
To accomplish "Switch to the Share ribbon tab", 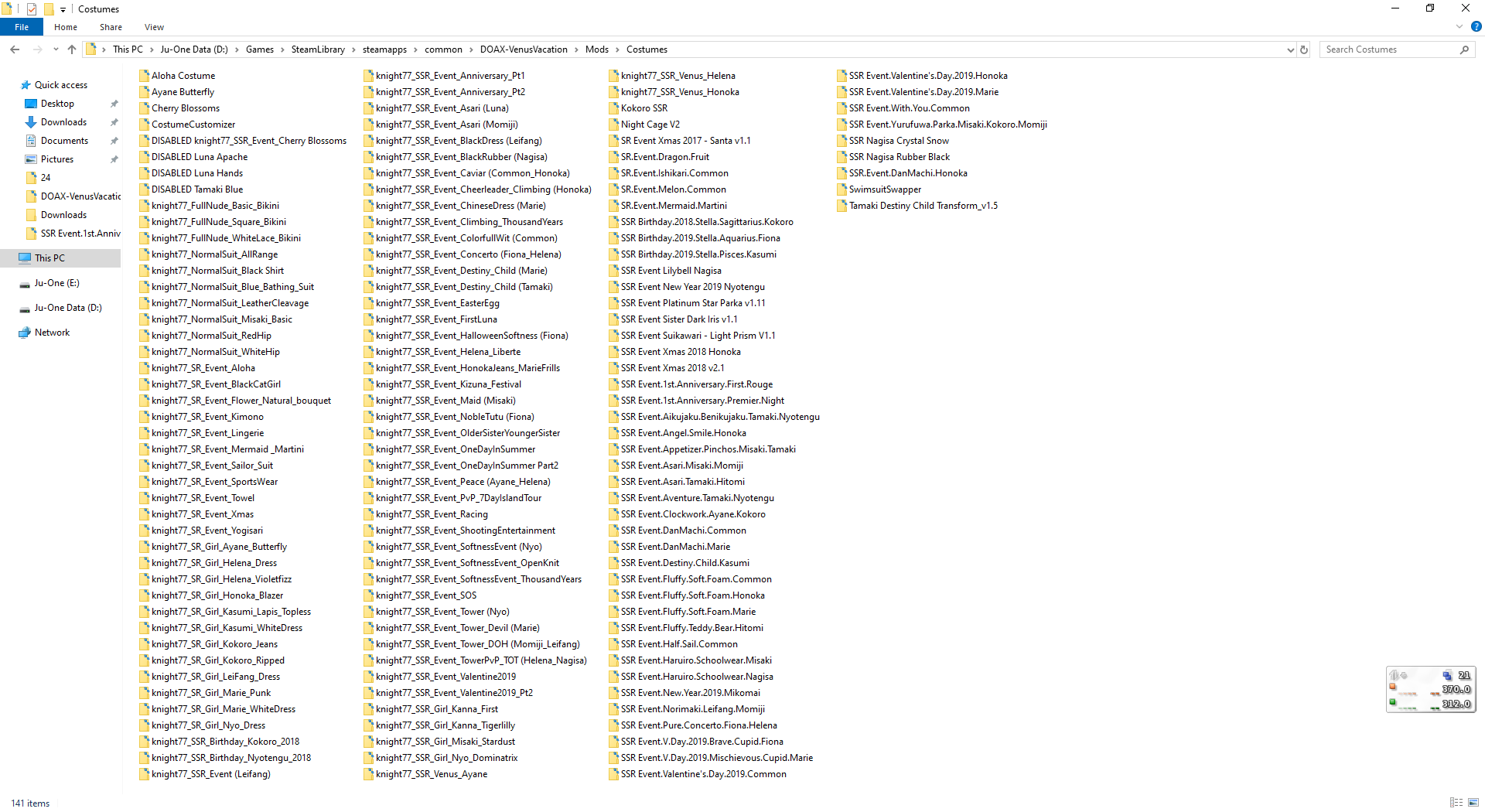I will point(111,27).
